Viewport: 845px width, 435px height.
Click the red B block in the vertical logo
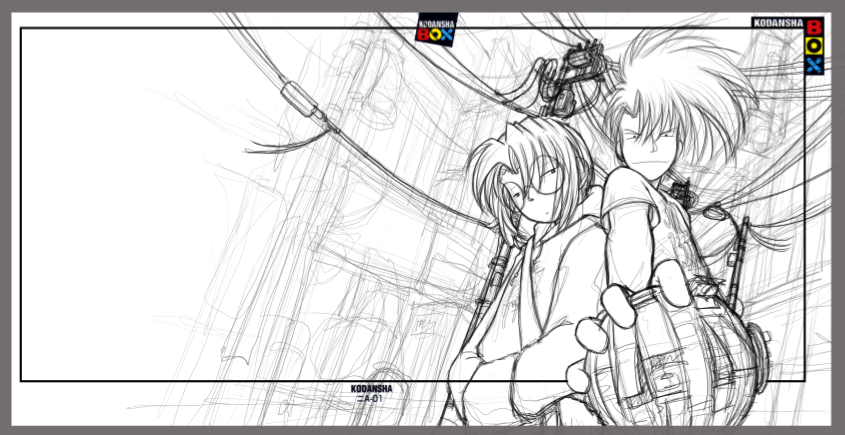814,28
